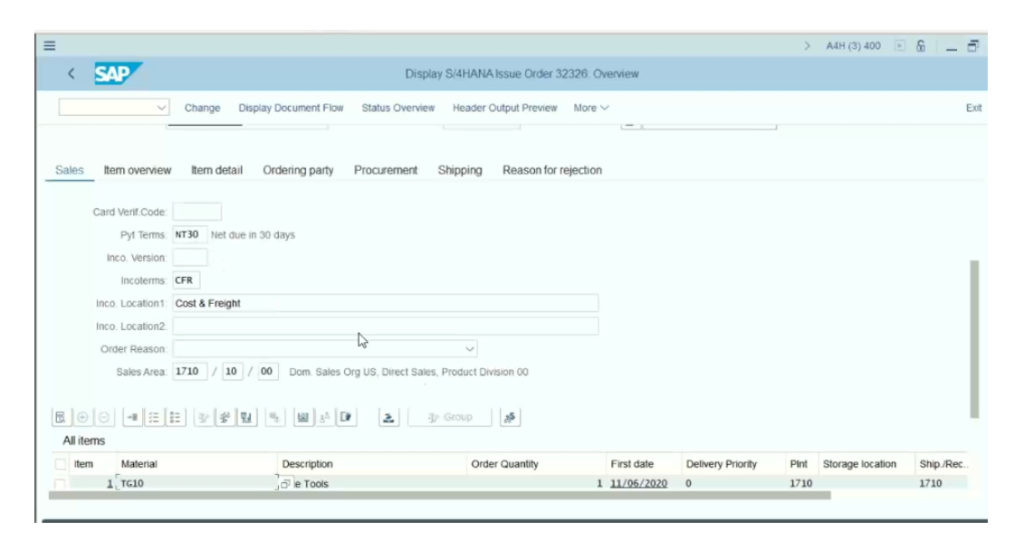1024x550 pixels.
Task: Tick the checkbox for item 1 row
Action: click(60, 483)
